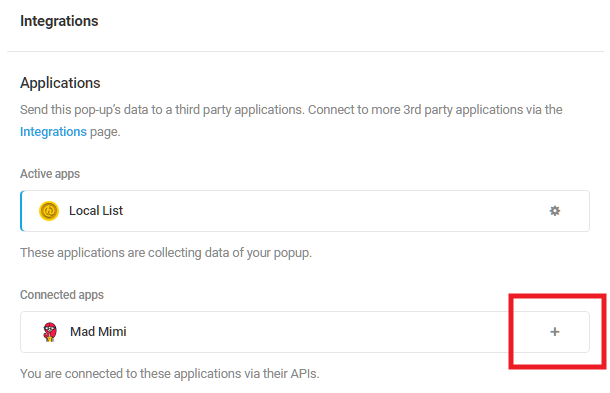Click 'These applications are collecting data' text
The width and height of the screenshot is (610, 393).
tap(166, 253)
